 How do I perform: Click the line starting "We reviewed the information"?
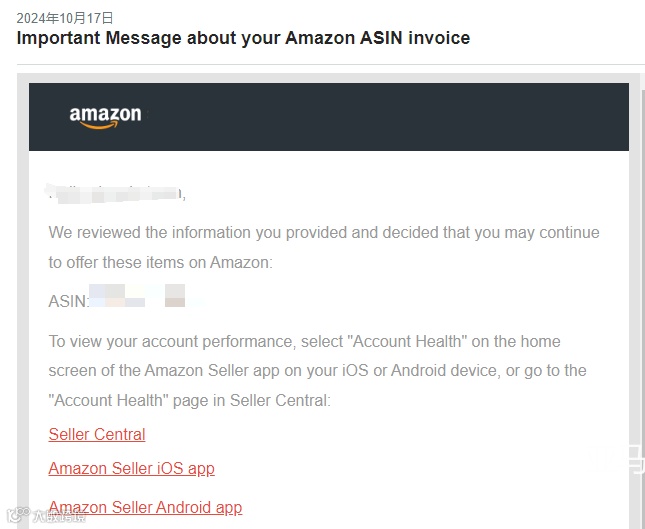[x=324, y=233]
